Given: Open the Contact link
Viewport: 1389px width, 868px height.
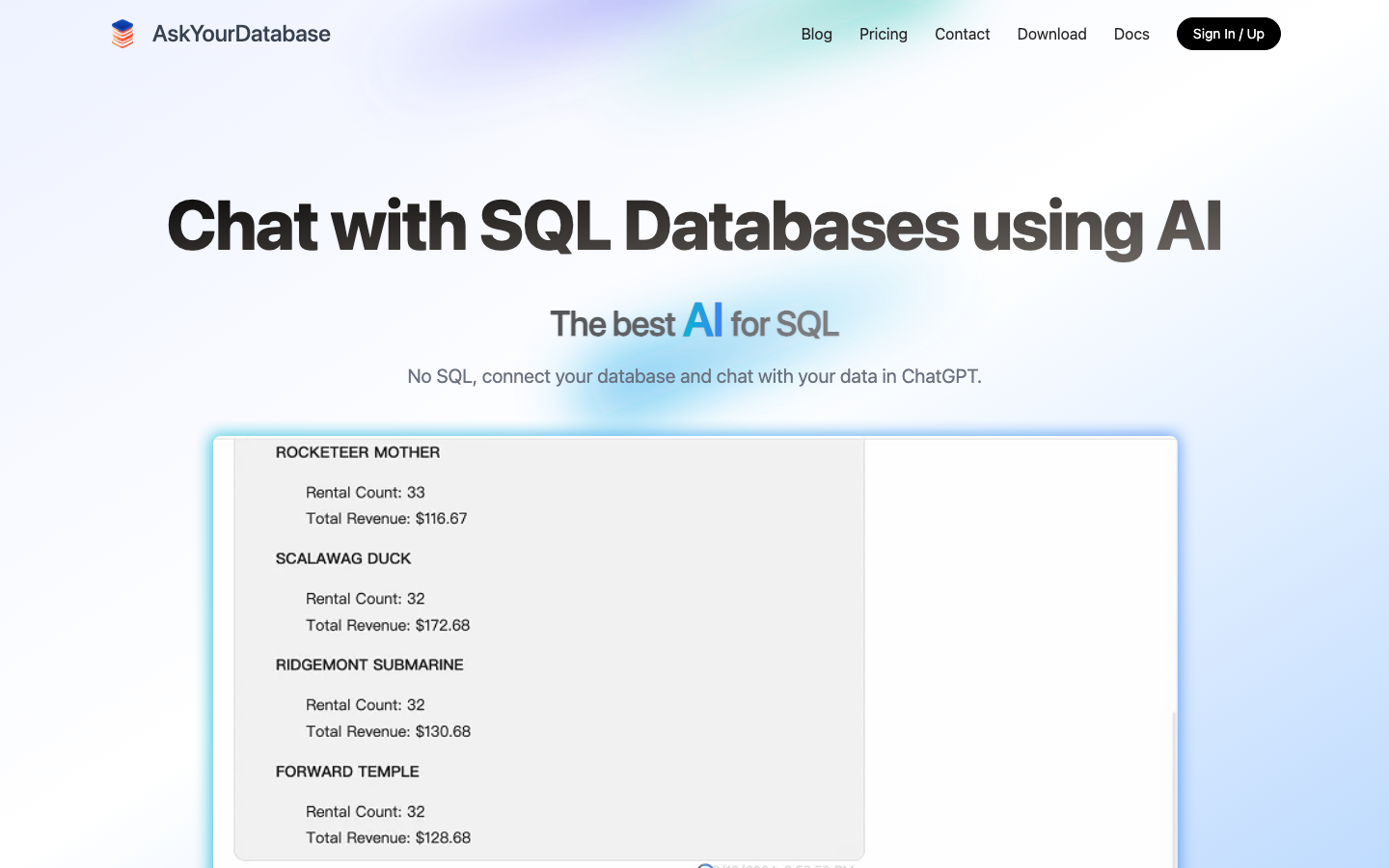Looking at the screenshot, I should pos(962,34).
